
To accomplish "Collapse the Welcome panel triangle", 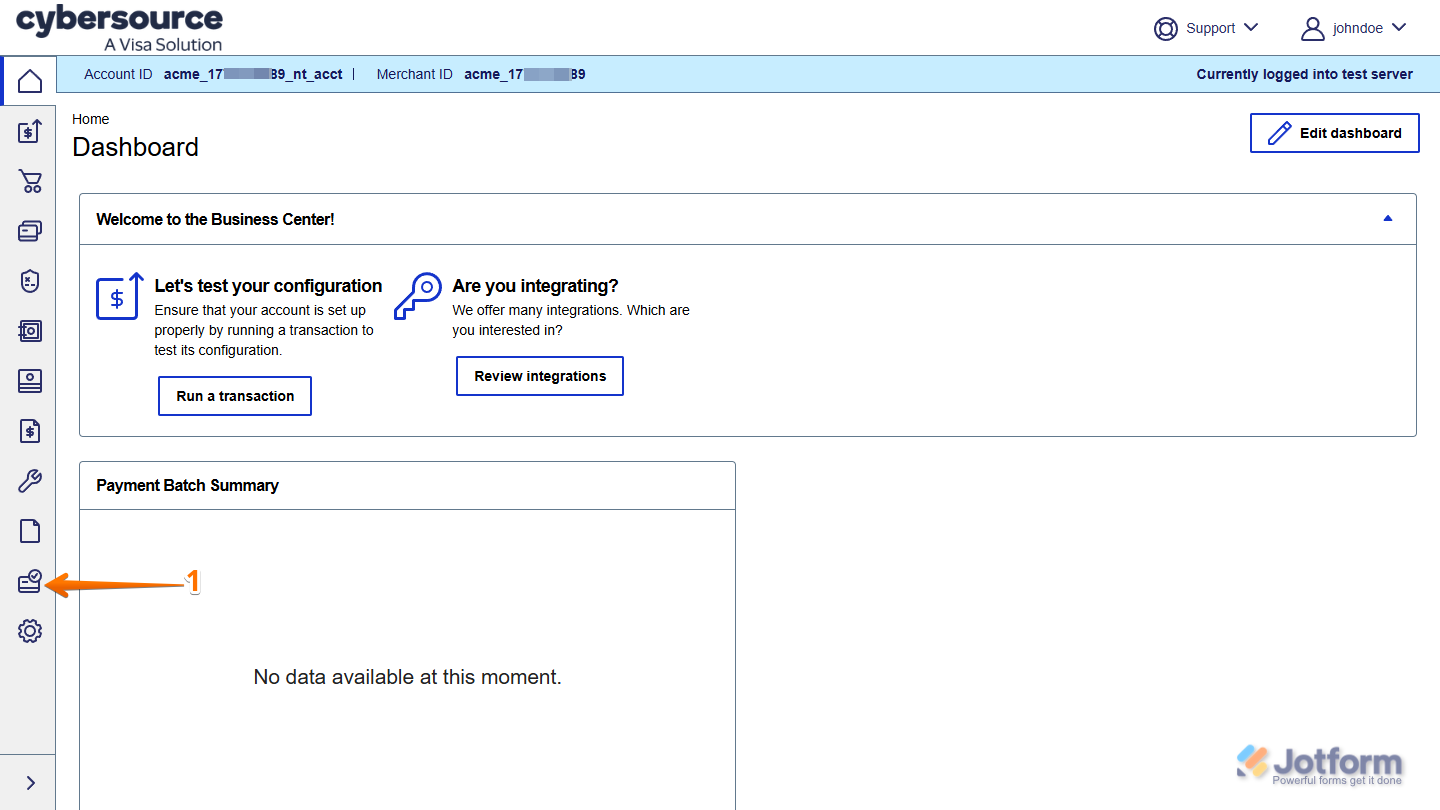I will tap(1388, 218).
